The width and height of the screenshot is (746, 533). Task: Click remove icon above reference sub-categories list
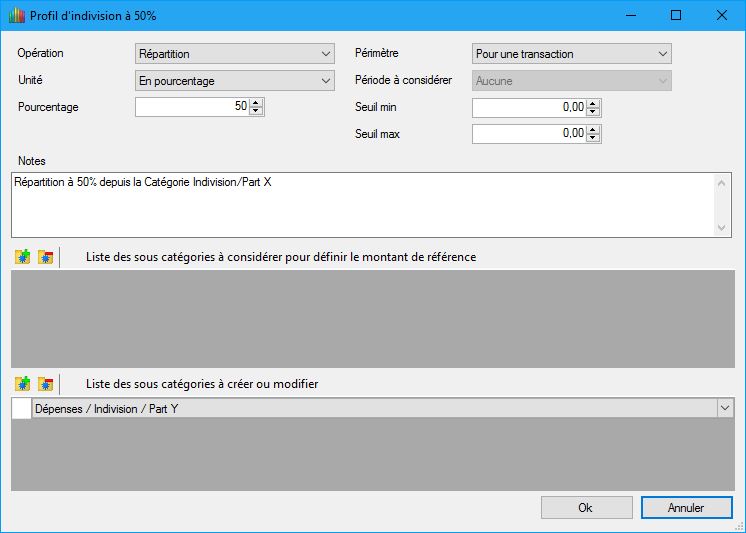[x=45, y=257]
